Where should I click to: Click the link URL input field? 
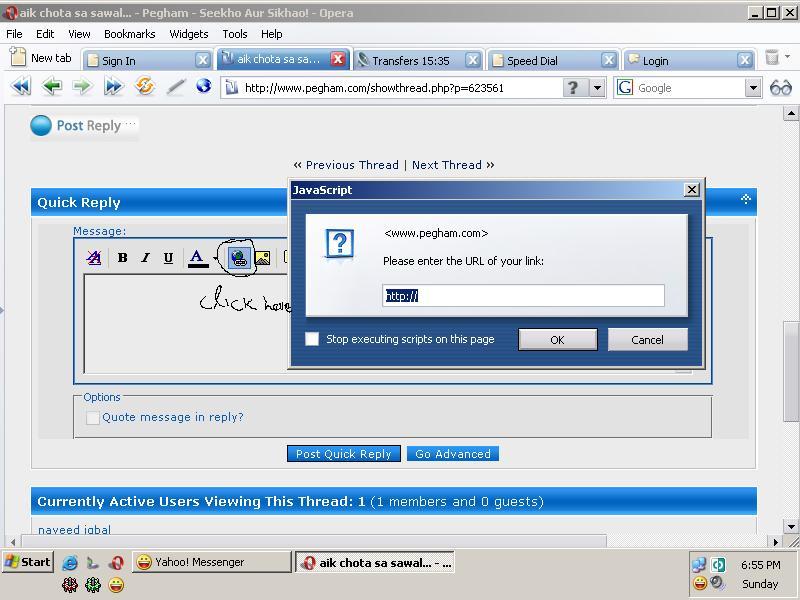tap(523, 295)
